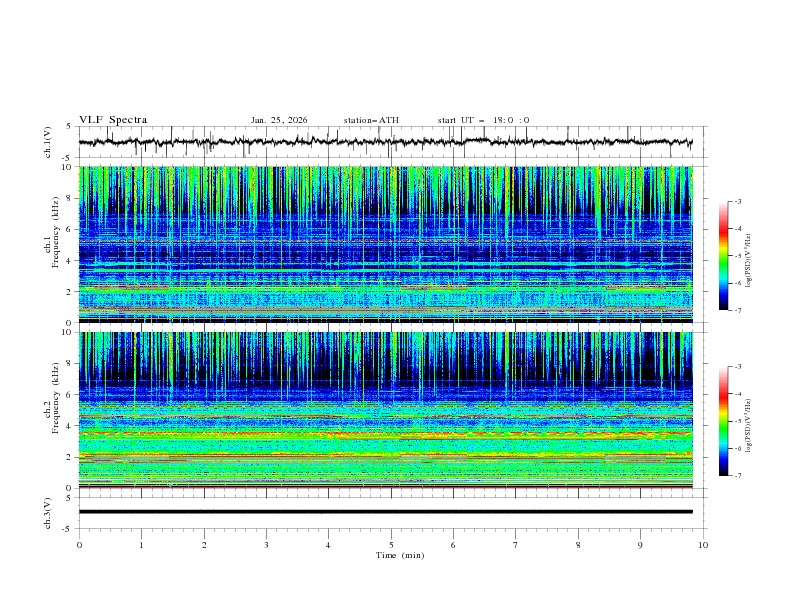Click the "VLF Spectra" title text
The width and height of the screenshot is (792, 612).
pyautogui.click(x=113, y=120)
